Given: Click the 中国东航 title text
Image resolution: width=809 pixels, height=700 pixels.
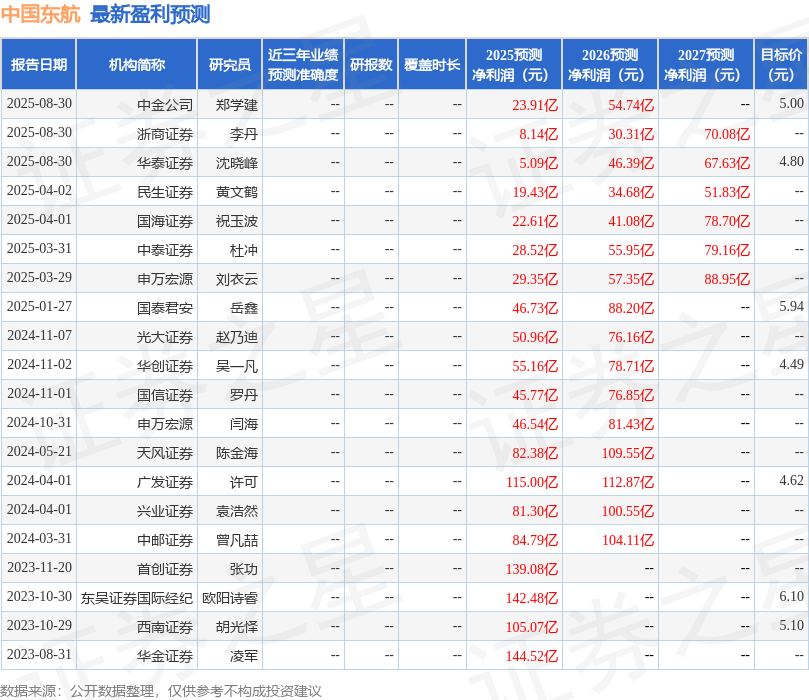Looking at the screenshot, I should [x=40, y=14].
